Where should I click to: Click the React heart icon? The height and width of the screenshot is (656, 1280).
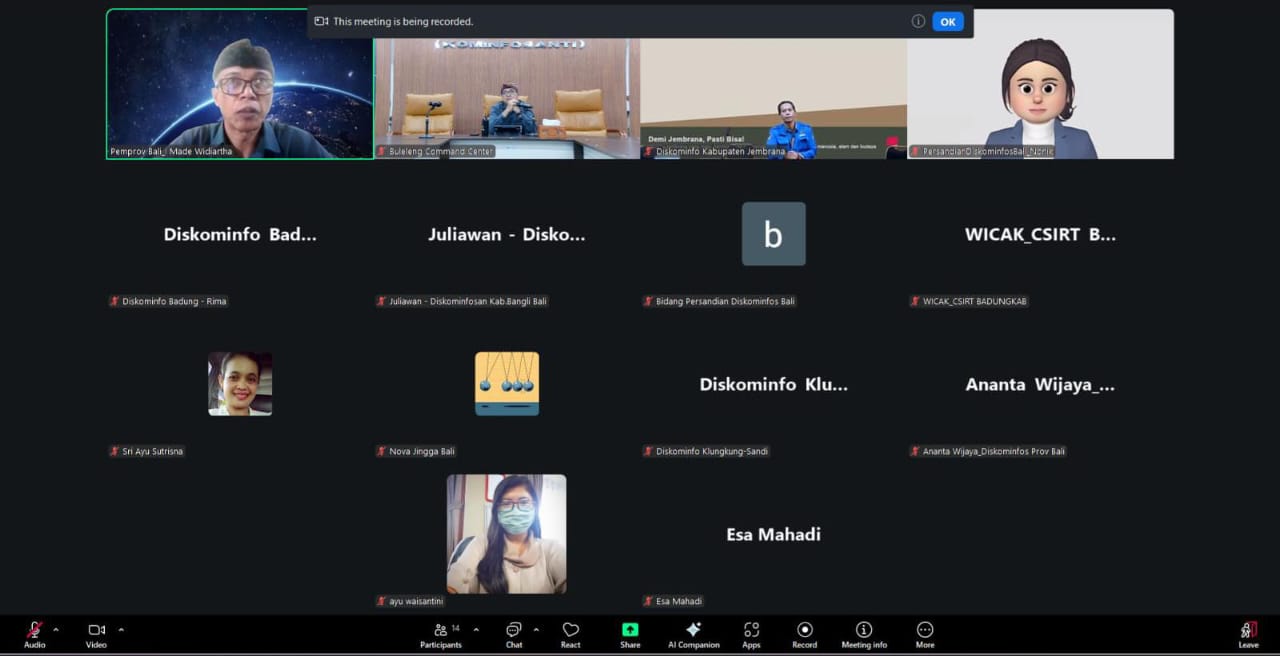tap(571, 630)
